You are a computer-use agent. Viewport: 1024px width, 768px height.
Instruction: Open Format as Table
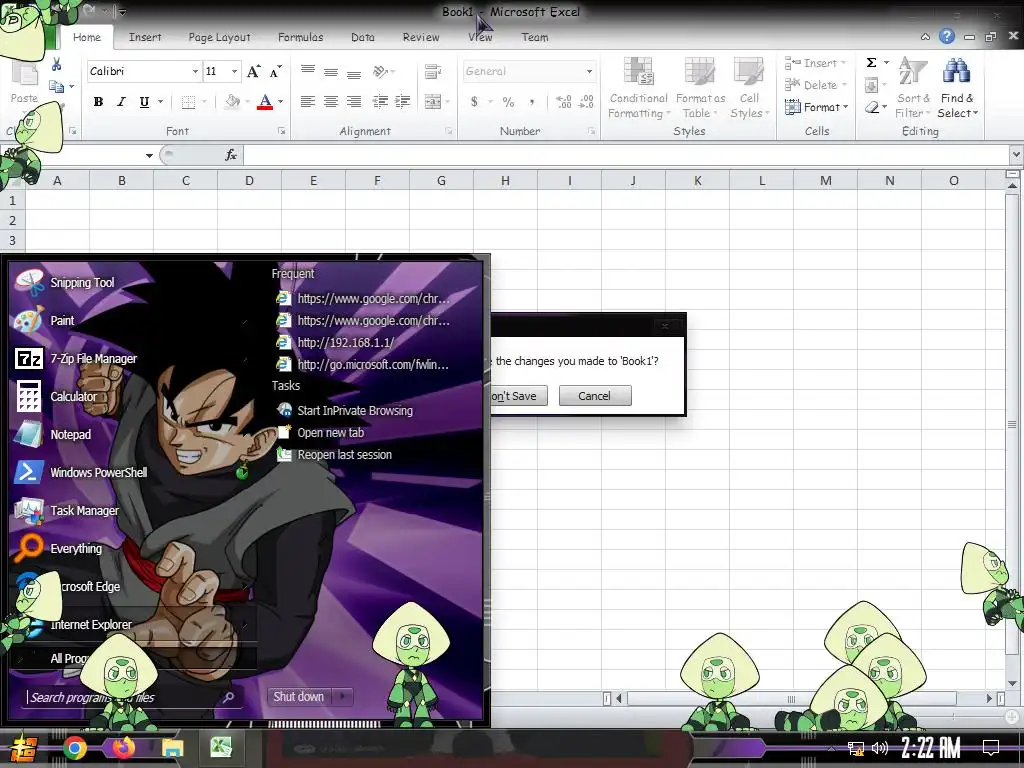(700, 88)
